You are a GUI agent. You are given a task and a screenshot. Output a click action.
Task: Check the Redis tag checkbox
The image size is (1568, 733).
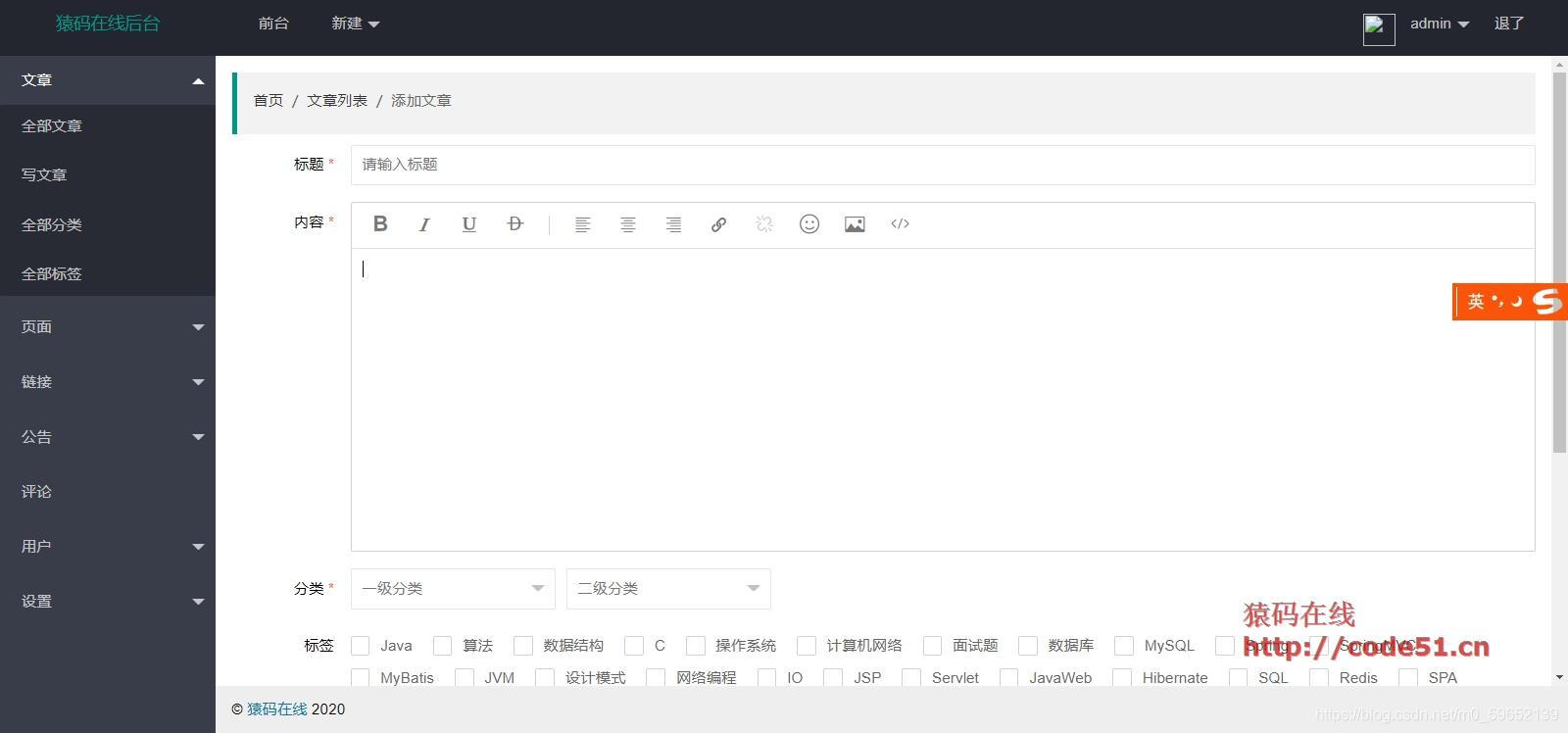1319,677
